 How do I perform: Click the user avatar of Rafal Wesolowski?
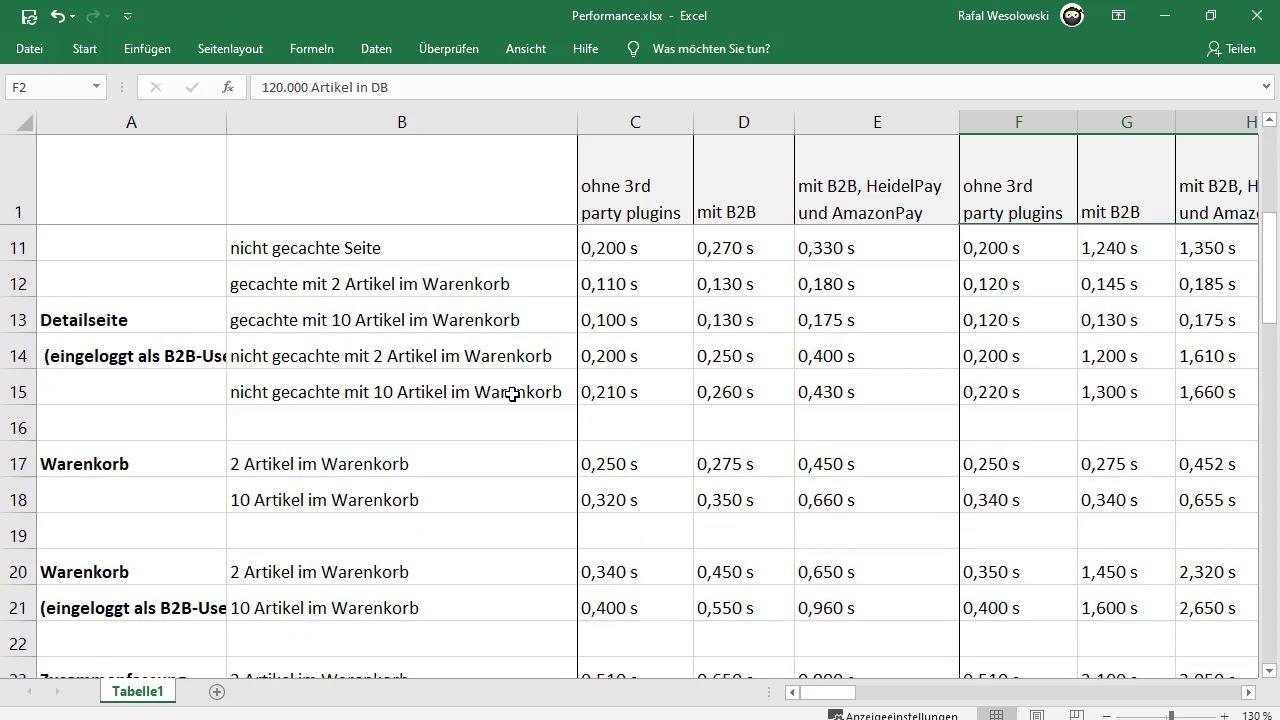(1072, 16)
